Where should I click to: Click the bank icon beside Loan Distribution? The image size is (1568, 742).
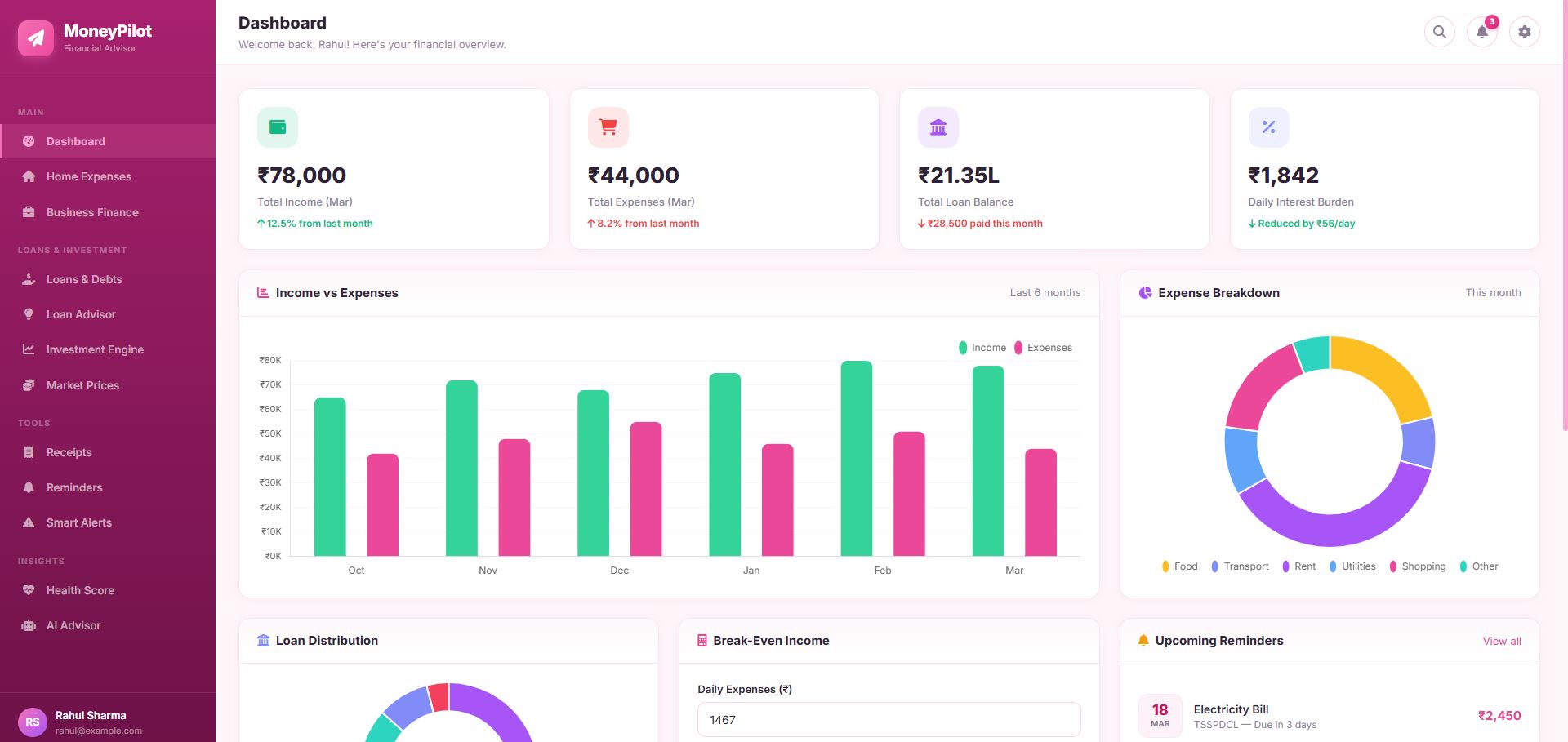pyautogui.click(x=263, y=641)
